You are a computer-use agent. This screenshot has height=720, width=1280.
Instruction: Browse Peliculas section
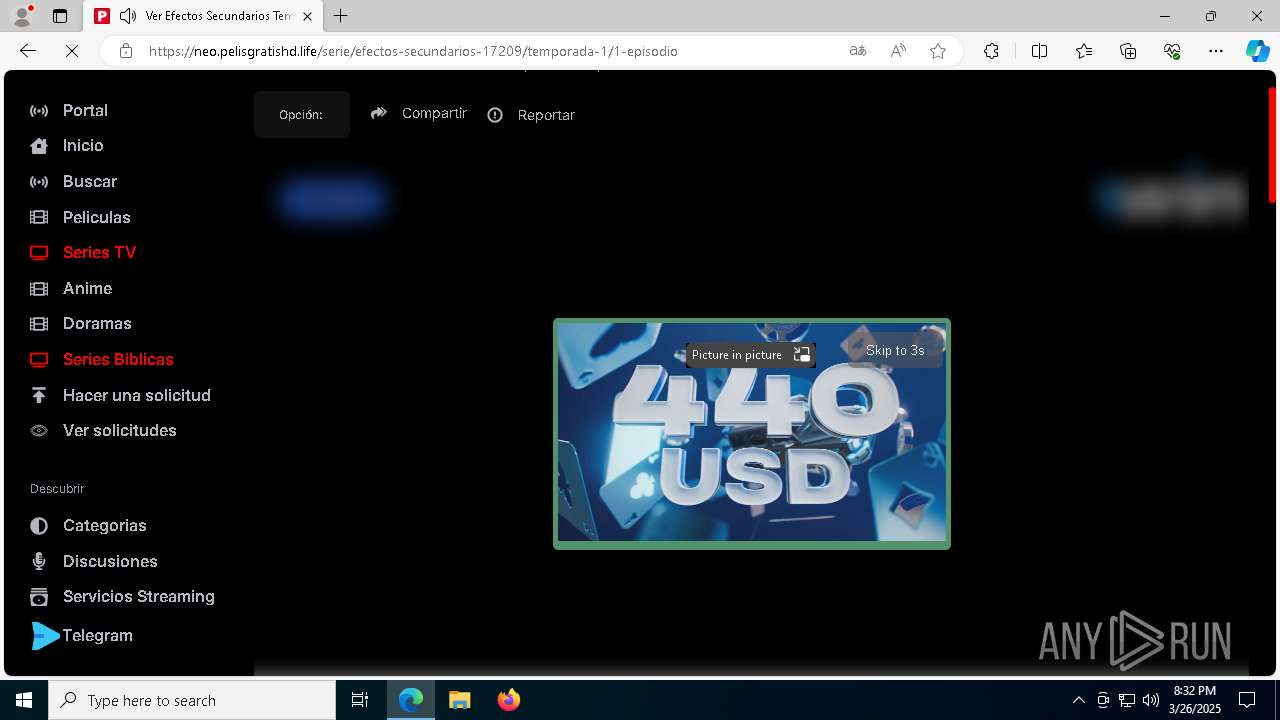pos(96,217)
